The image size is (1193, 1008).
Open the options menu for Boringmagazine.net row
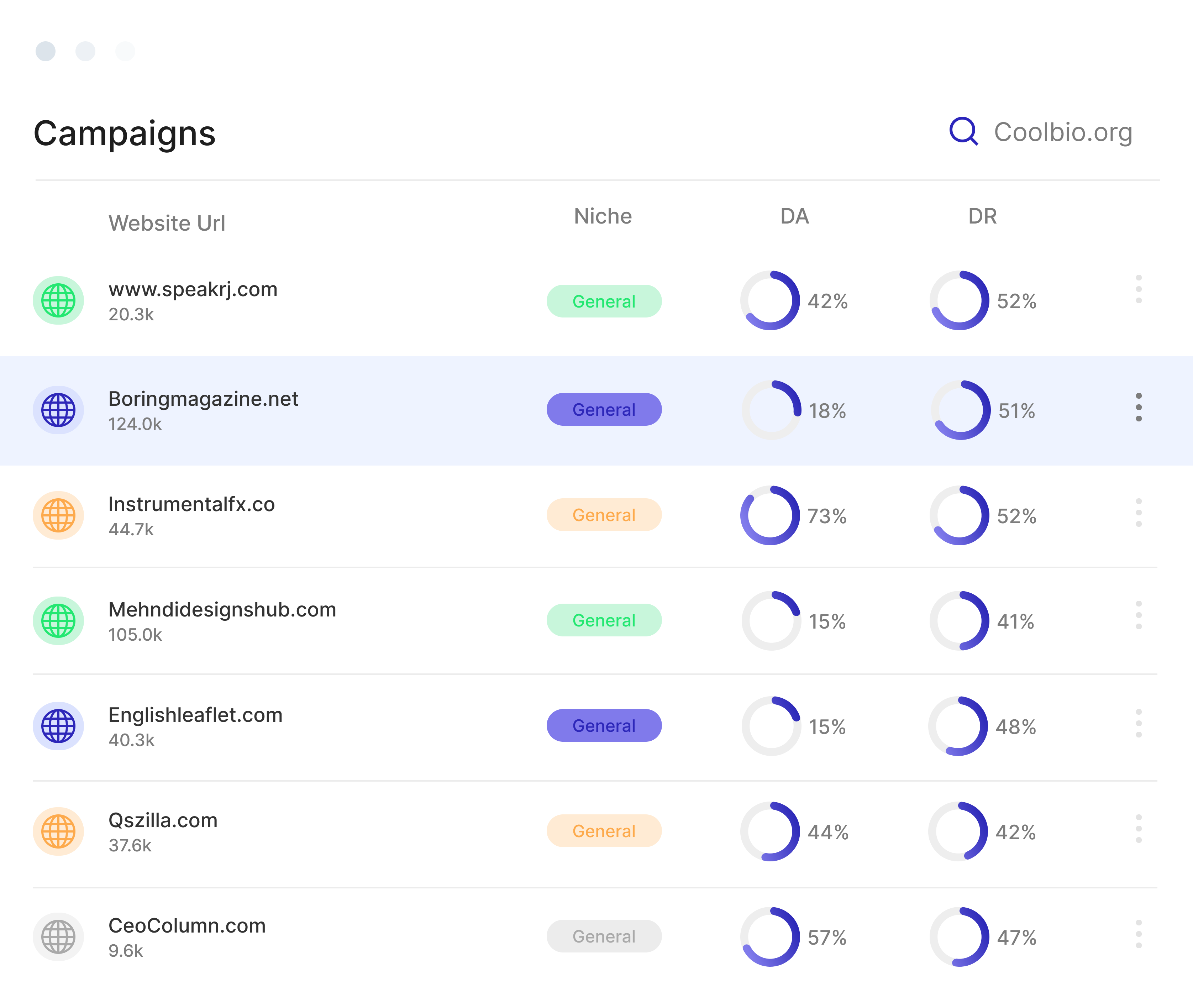pos(1138,408)
